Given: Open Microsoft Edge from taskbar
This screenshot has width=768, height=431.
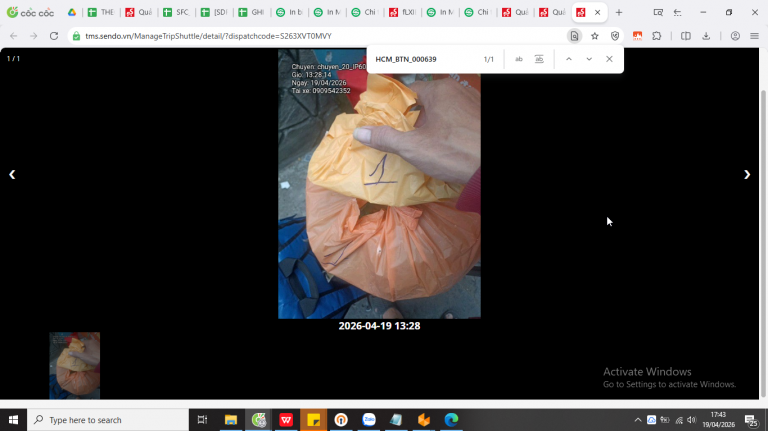Looking at the screenshot, I should [x=451, y=420].
